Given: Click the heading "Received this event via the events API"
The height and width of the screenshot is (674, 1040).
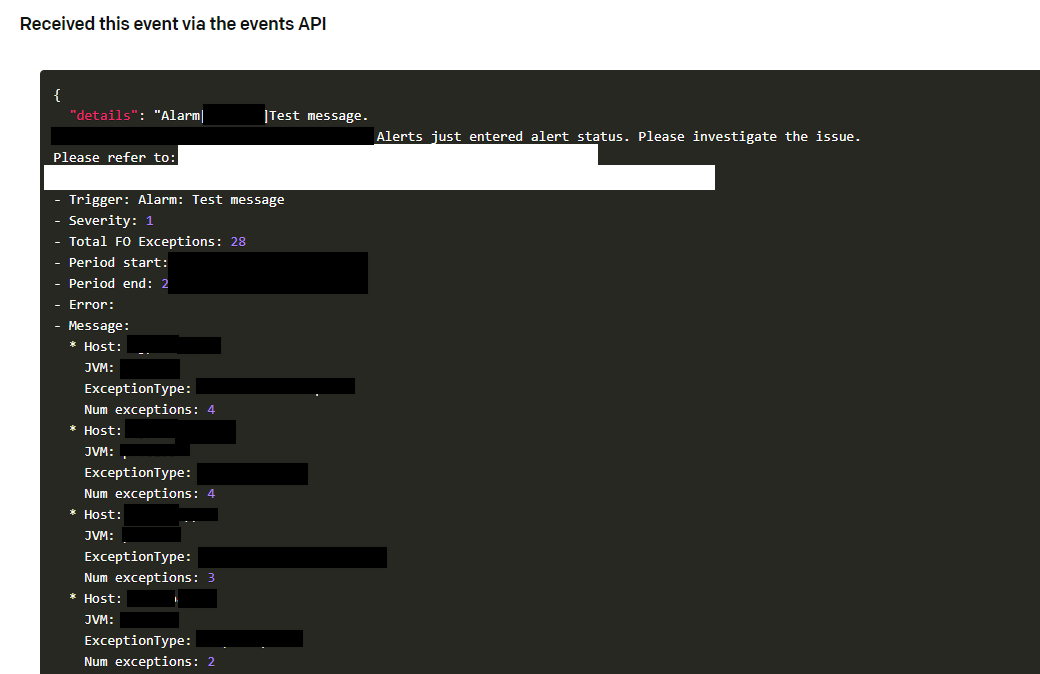Looking at the screenshot, I should click(x=172, y=23).
